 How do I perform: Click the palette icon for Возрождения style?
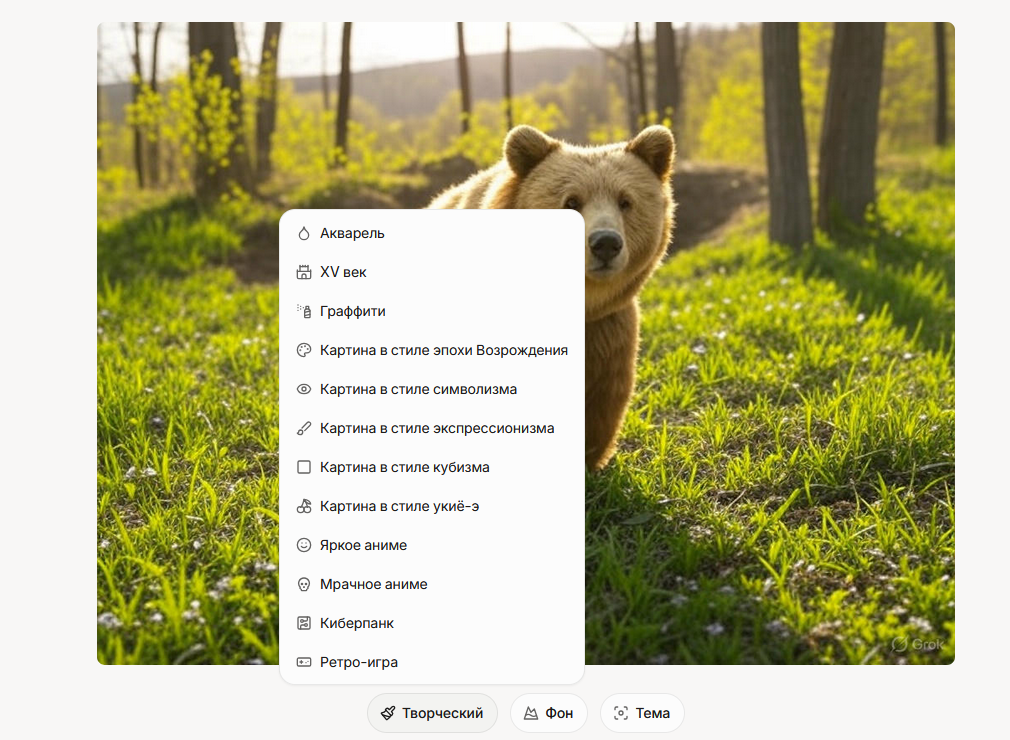(x=304, y=350)
